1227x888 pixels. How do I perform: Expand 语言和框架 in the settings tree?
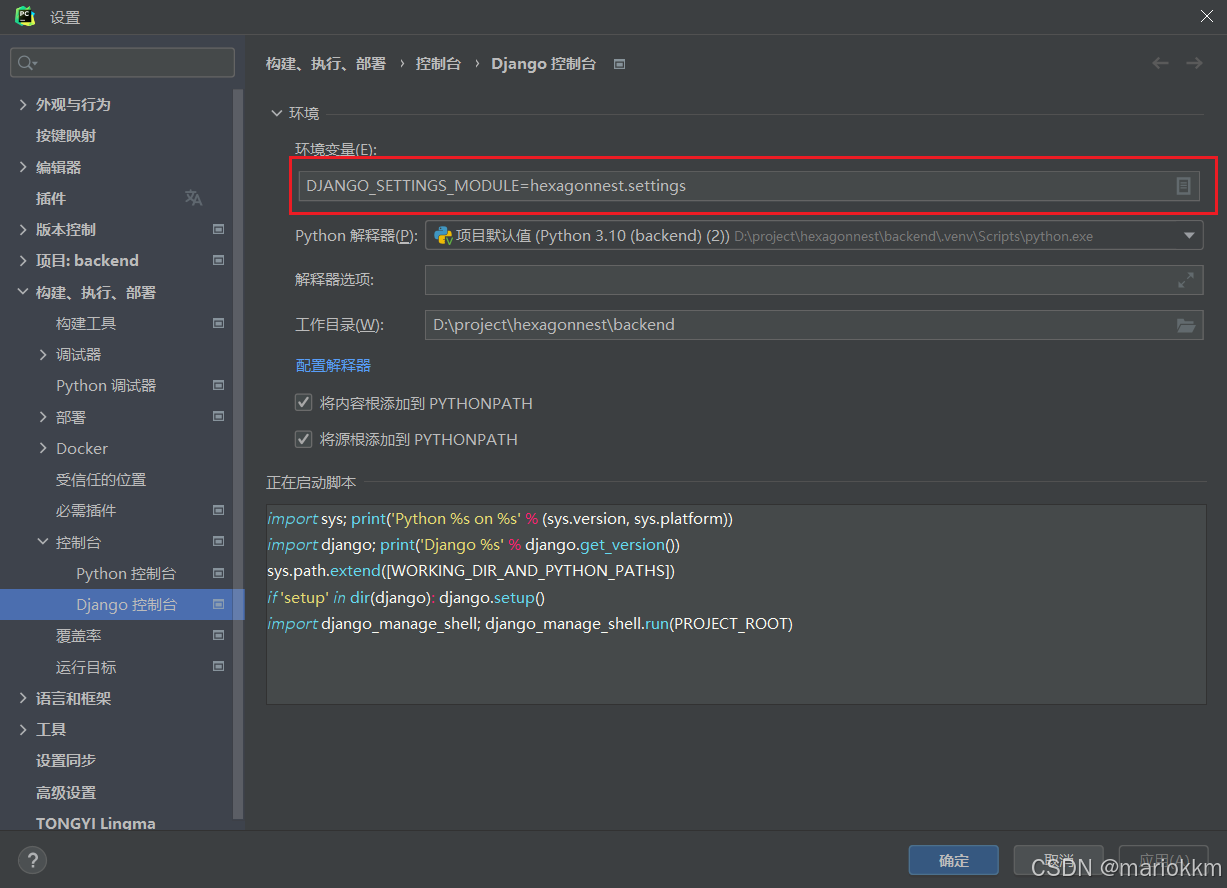tap(23, 698)
